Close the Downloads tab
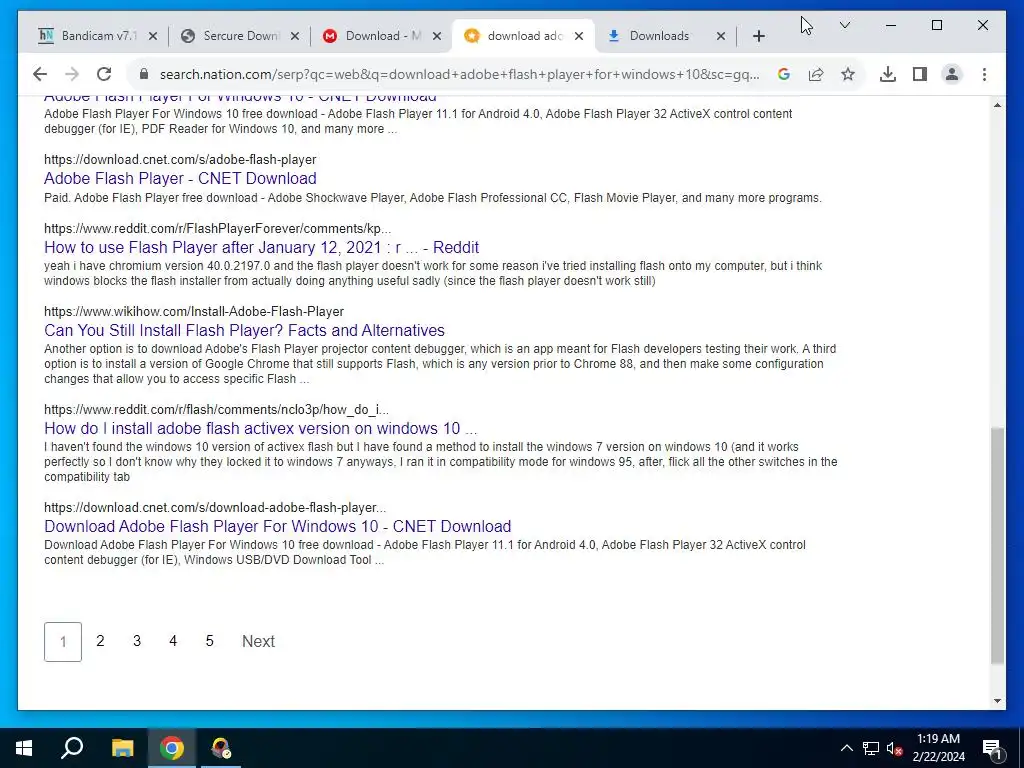This screenshot has width=1024, height=768. click(720, 36)
